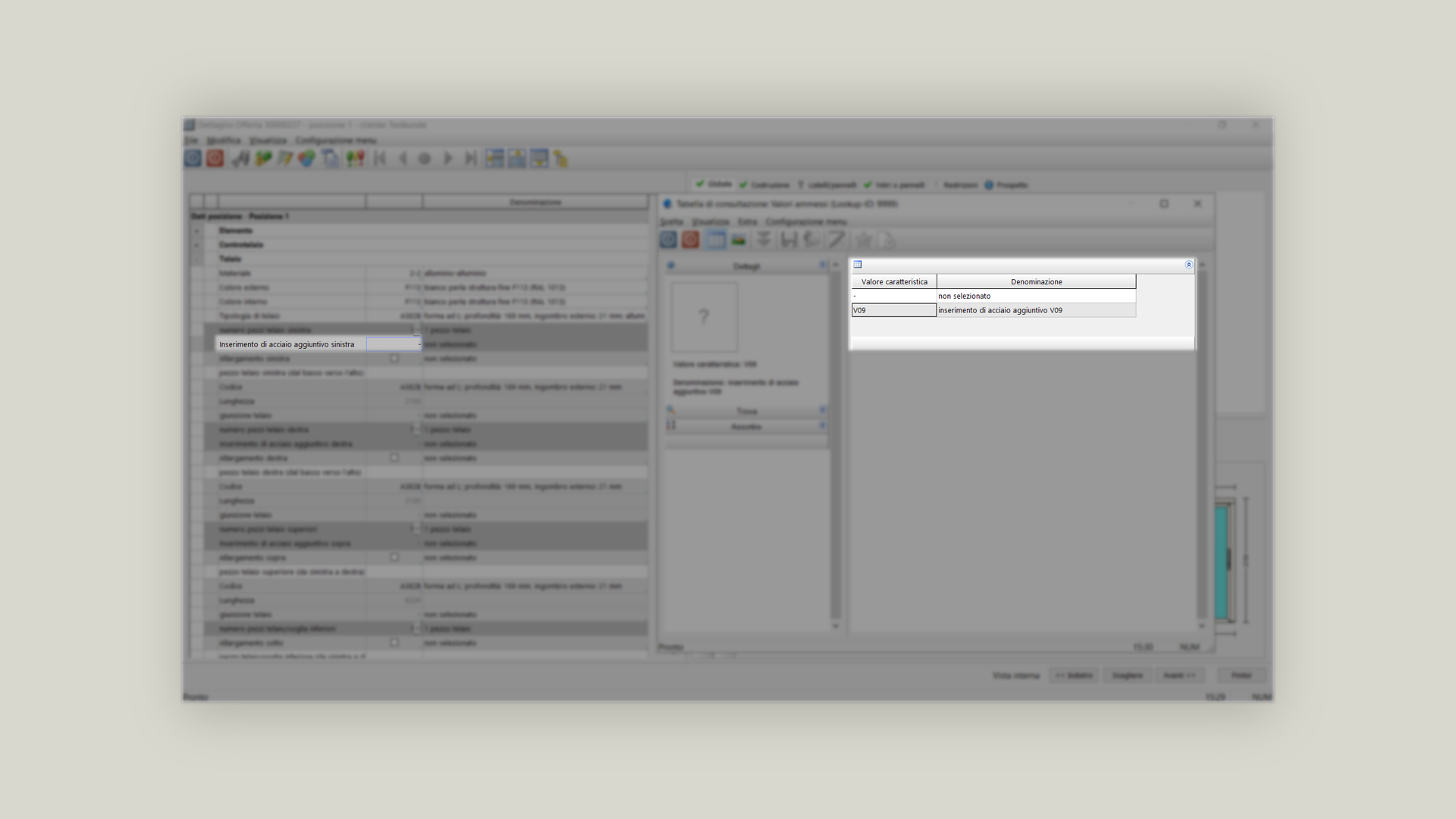Click the 'Scegliere' button
The width and height of the screenshot is (1456, 819).
(1127, 675)
